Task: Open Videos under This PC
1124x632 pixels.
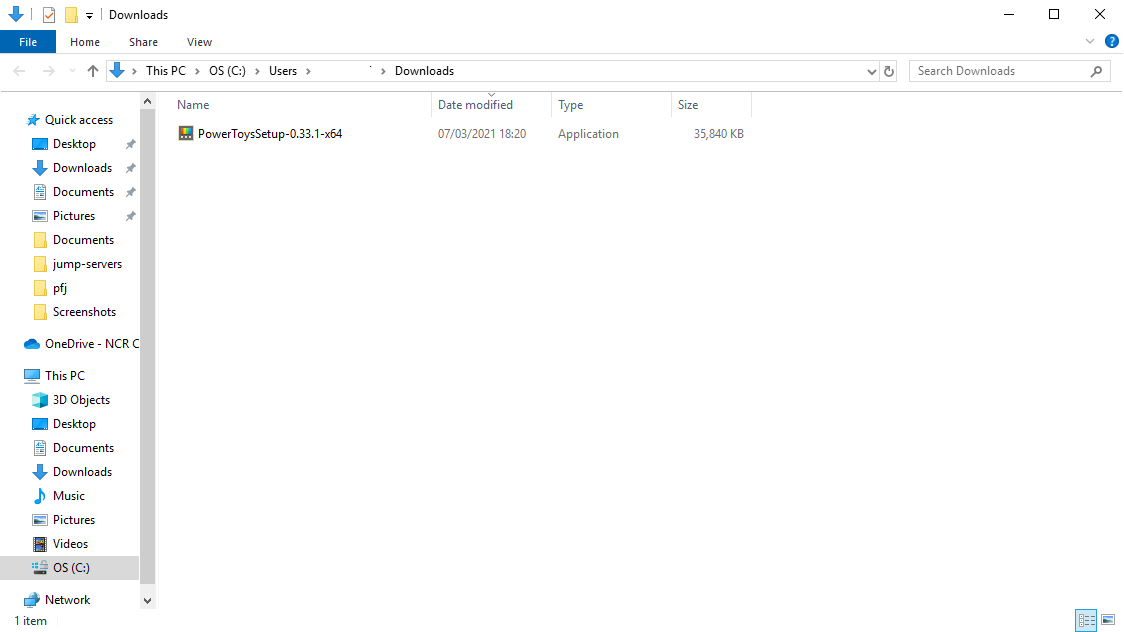Action: [x=70, y=544]
